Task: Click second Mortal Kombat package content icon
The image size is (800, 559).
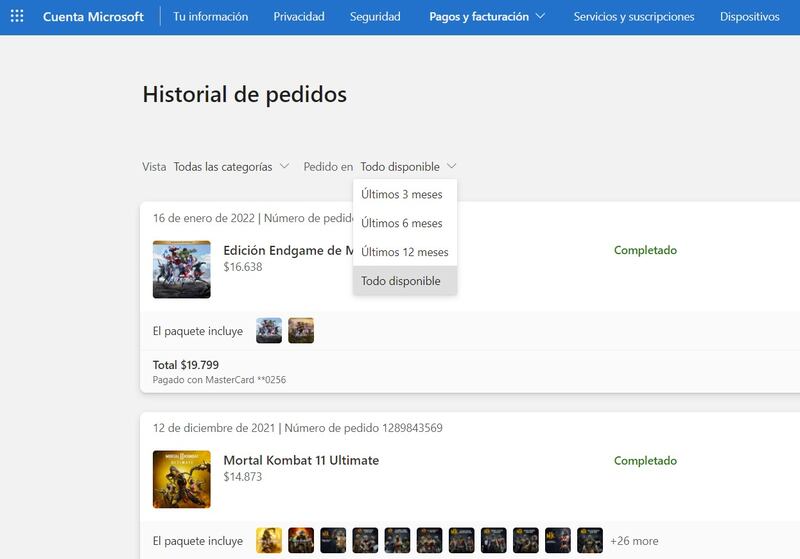Action: click(301, 541)
